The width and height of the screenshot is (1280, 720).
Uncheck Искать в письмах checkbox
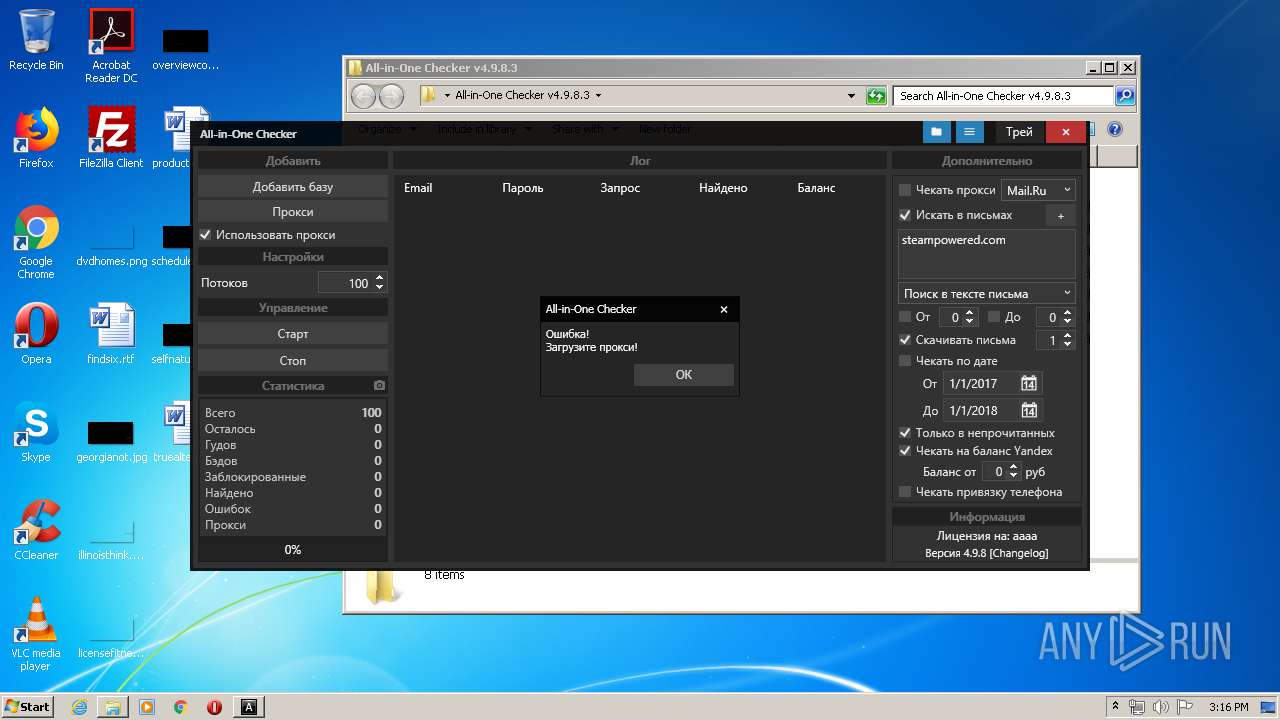point(905,215)
